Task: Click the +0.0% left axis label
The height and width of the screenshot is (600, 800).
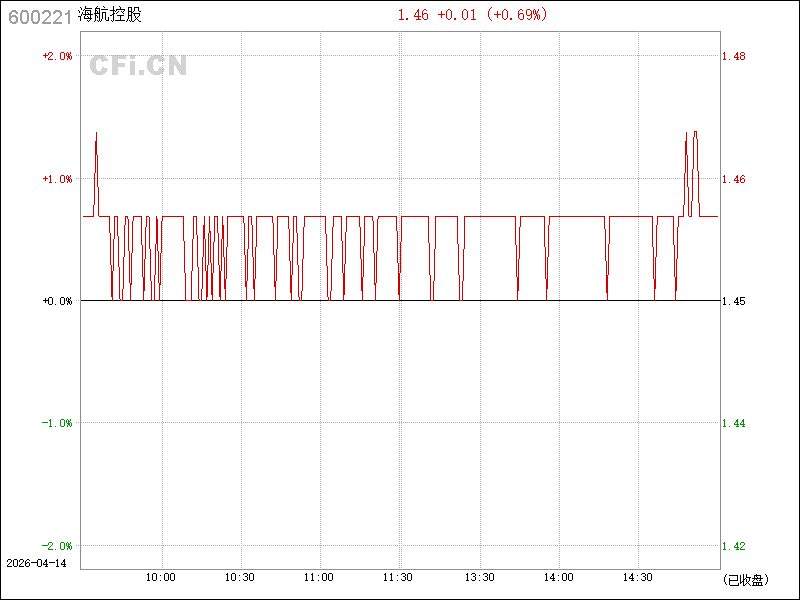Action: (x=57, y=301)
